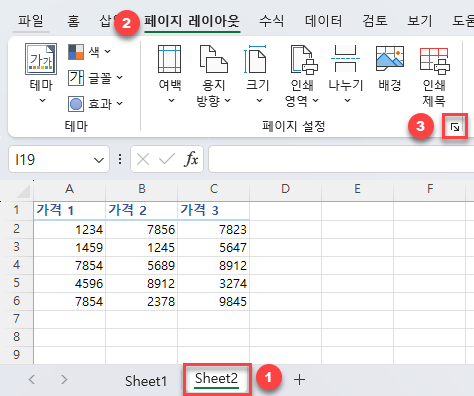Screen dimensions: 474x396
Task: Click cell containing 가격 3
Action: 214,210
